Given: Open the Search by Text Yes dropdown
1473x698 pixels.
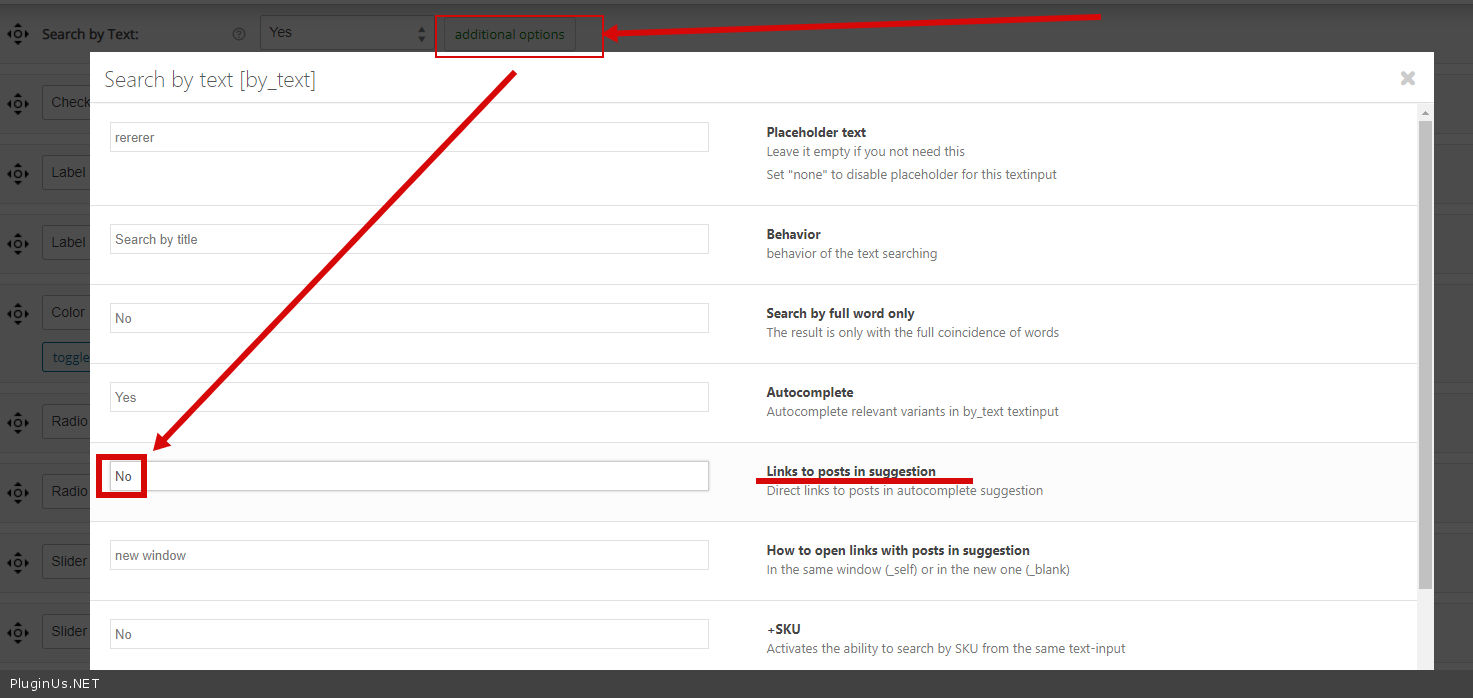Looking at the screenshot, I should (x=347, y=32).
